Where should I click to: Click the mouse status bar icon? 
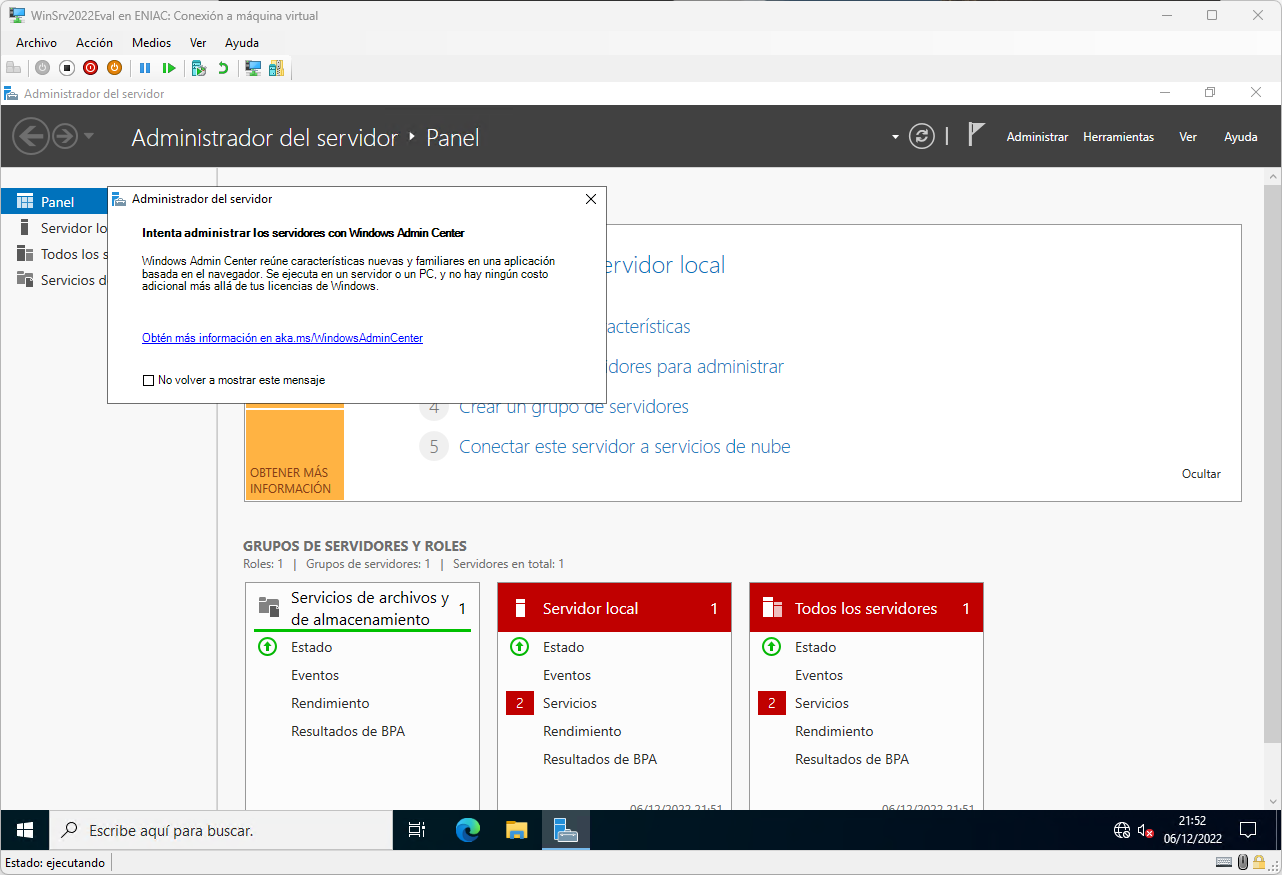point(1243,863)
